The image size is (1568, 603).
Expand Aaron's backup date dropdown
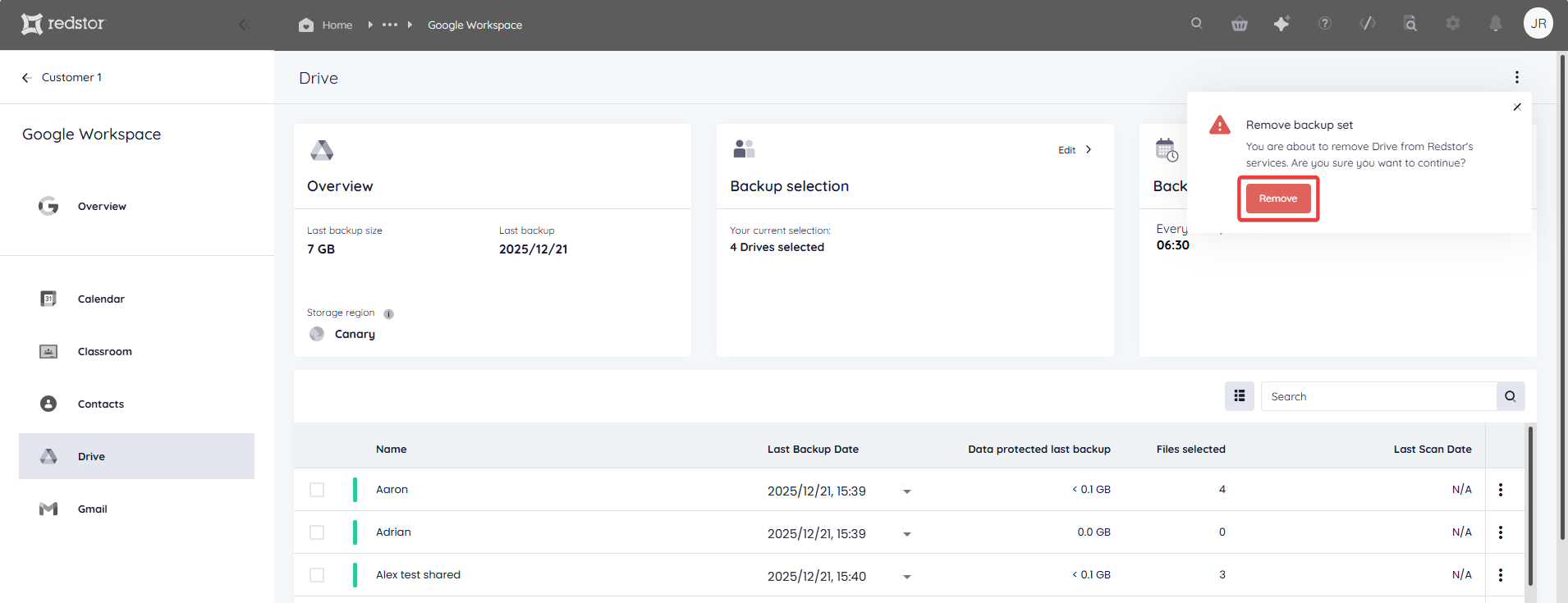click(907, 491)
